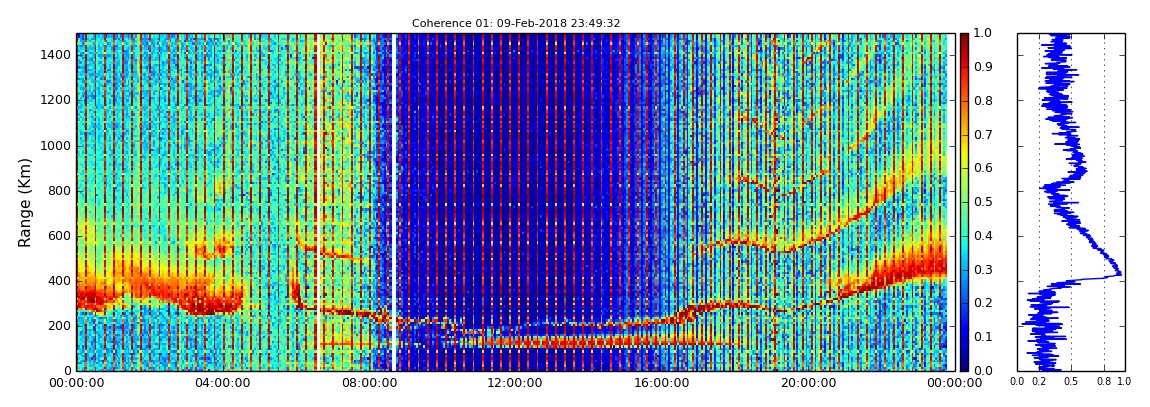Click the 08:00:00 time axis label

367,384
